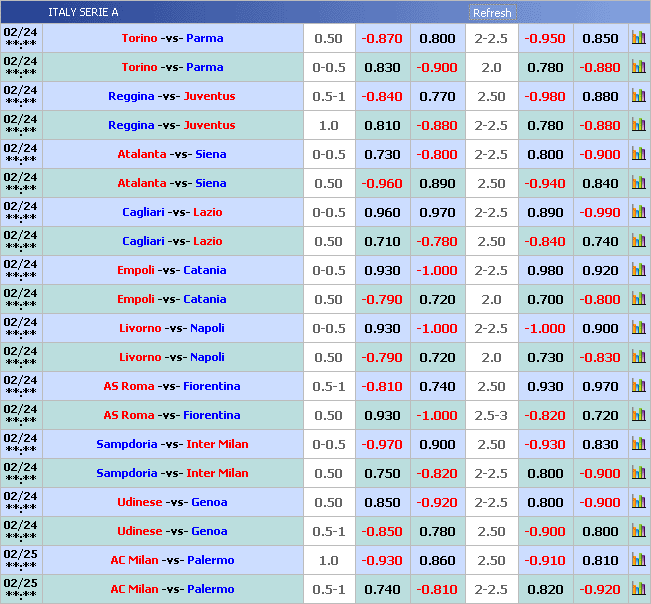The width and height of the screenshot is (651, 604).
Task: Open chart icon for Reggina-Juventus 1.0 handicap row
Action: click(638, 126)
